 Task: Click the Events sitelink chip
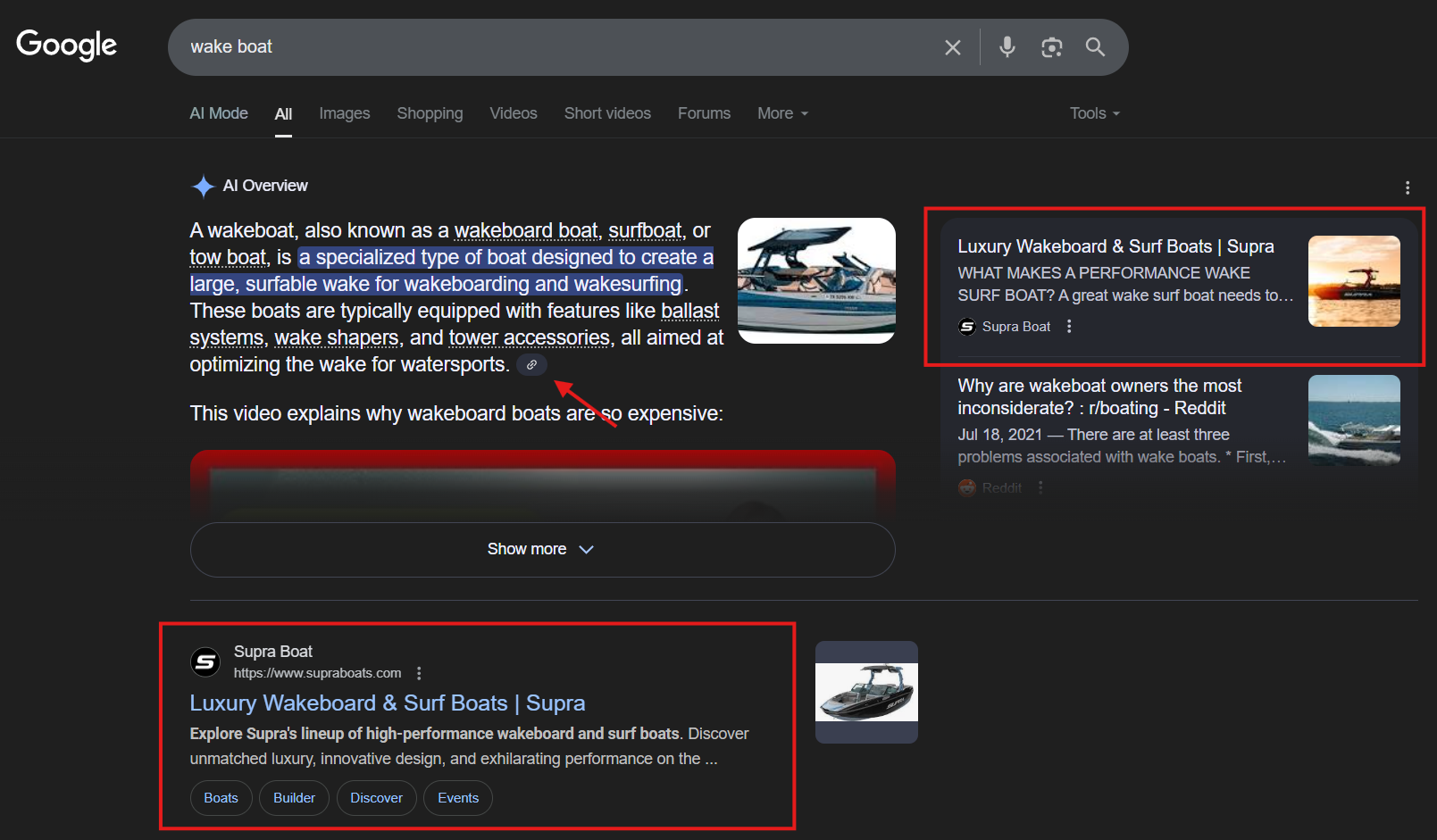click(x=458, y=798)
